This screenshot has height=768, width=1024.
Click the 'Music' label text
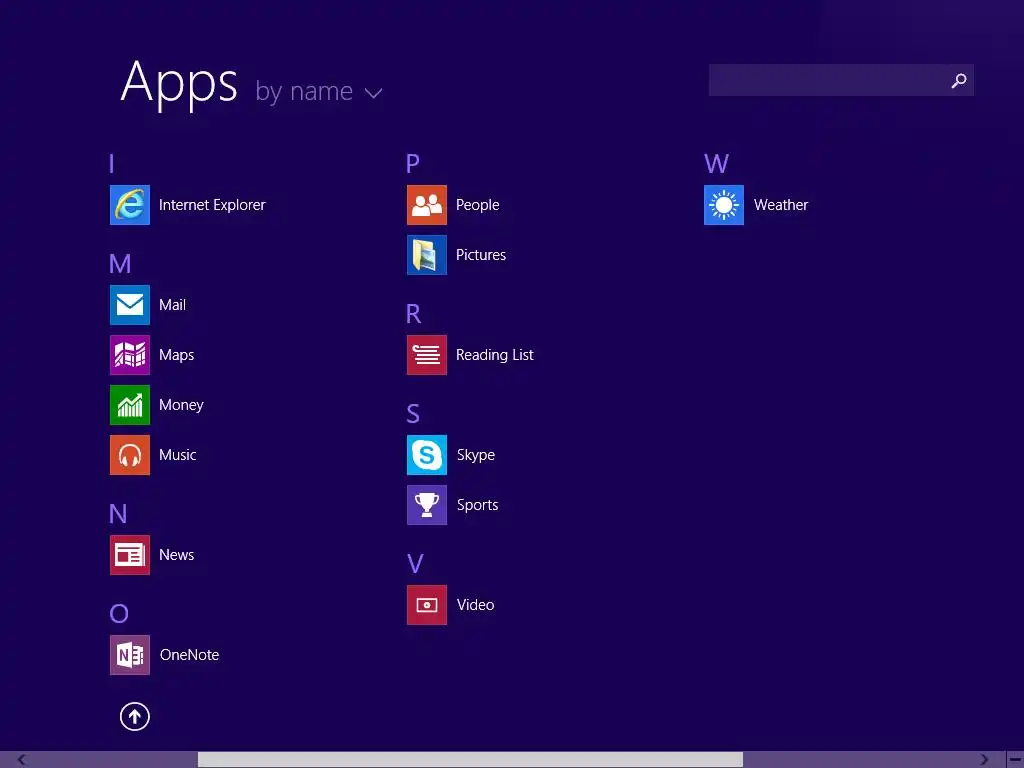(x=177, y=455)
